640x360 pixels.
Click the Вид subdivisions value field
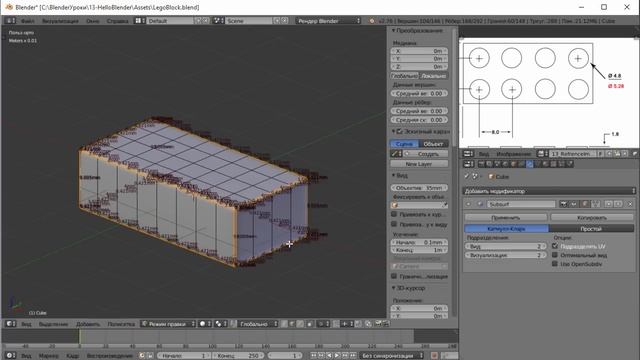point(506,246)
